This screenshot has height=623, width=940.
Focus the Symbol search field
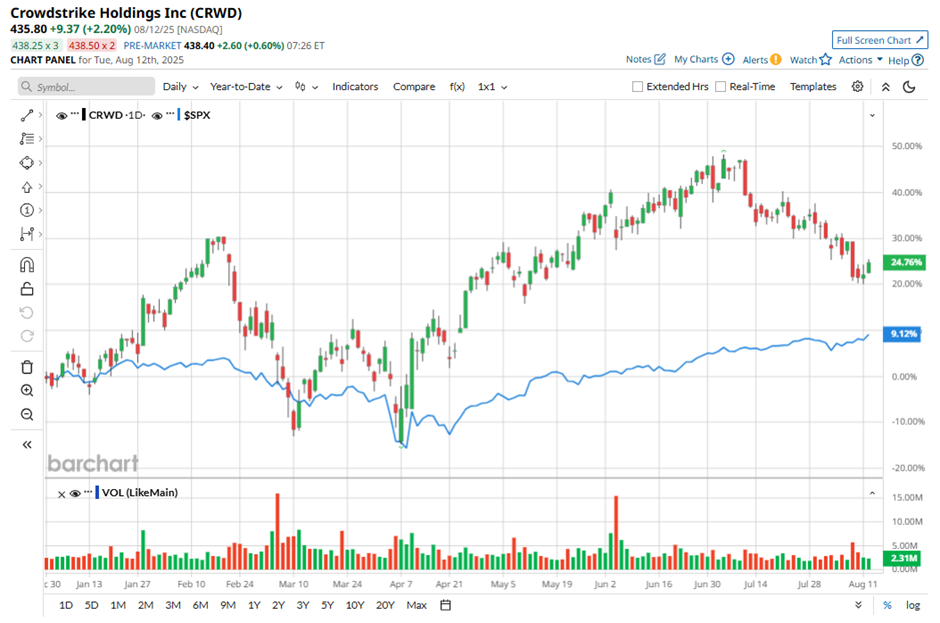(86, 87)
